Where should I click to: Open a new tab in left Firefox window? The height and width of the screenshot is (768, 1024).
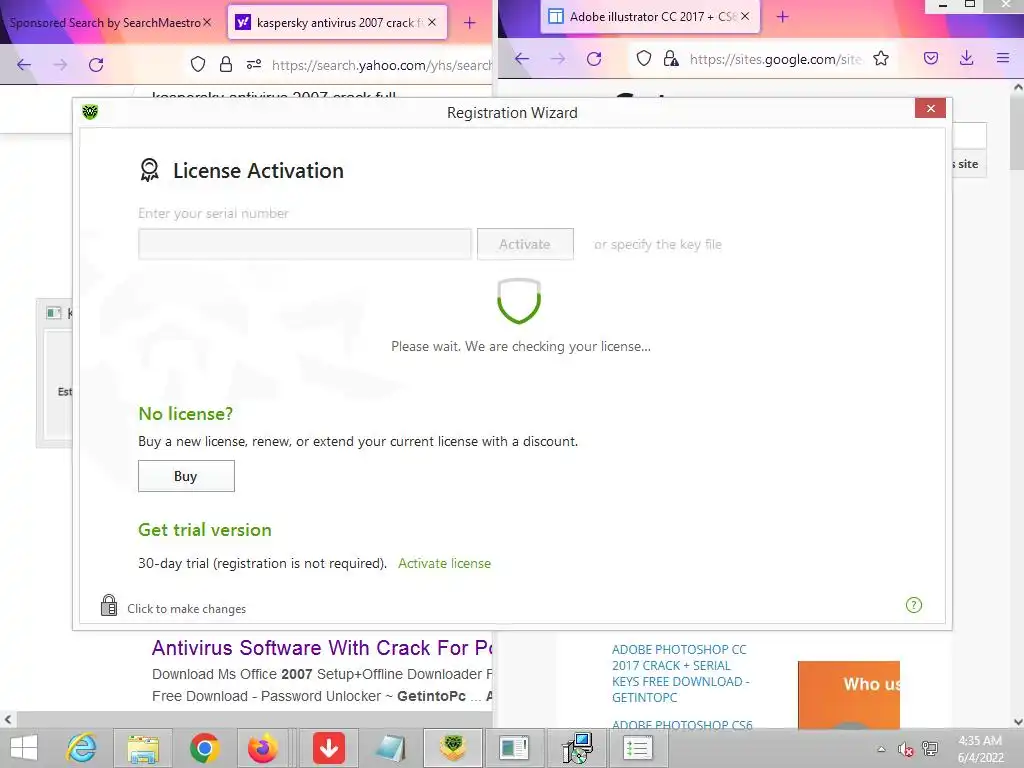(470, 23)
